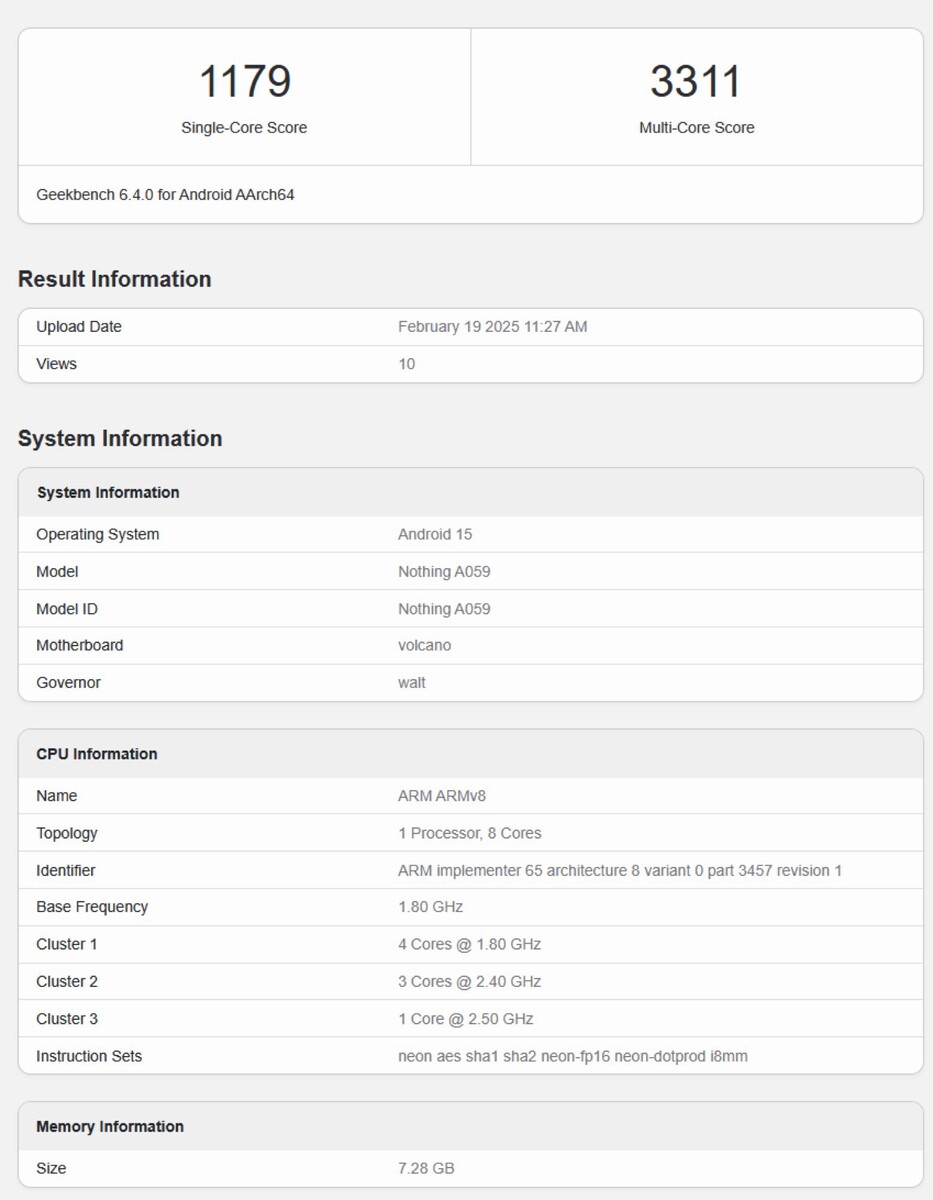Click the Topology value 1 Processor, 8 Cores
933x1200 pixels.
coord(469,833)
